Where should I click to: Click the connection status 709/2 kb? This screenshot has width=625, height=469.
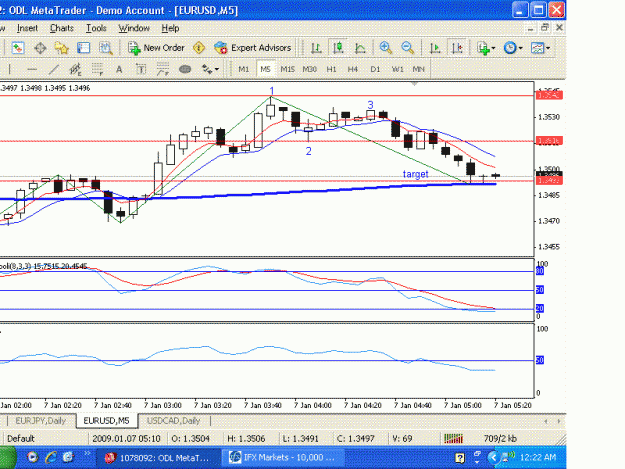tap(500, 439)
